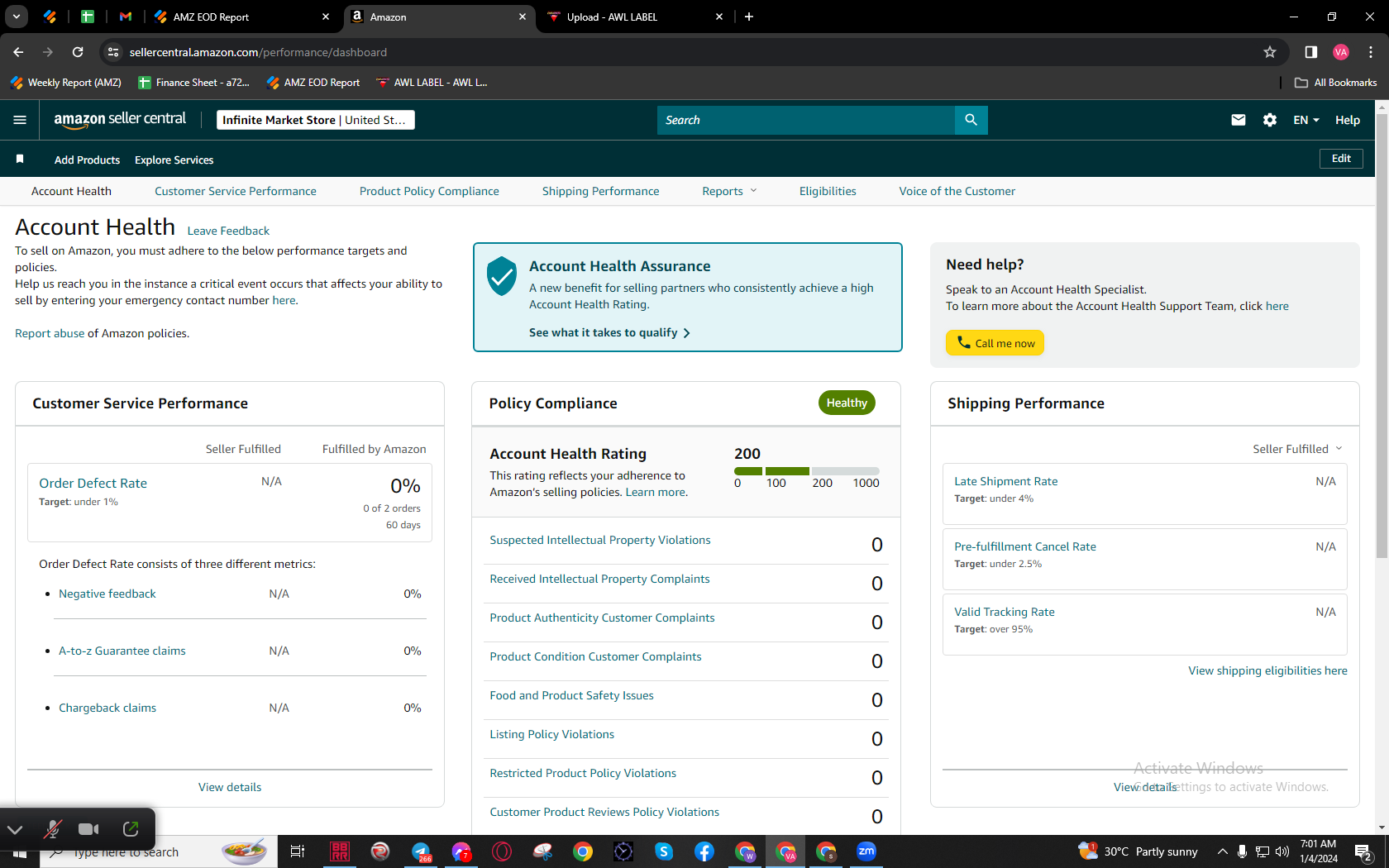Click the Account Health Rating progress bar

[806, 471]
